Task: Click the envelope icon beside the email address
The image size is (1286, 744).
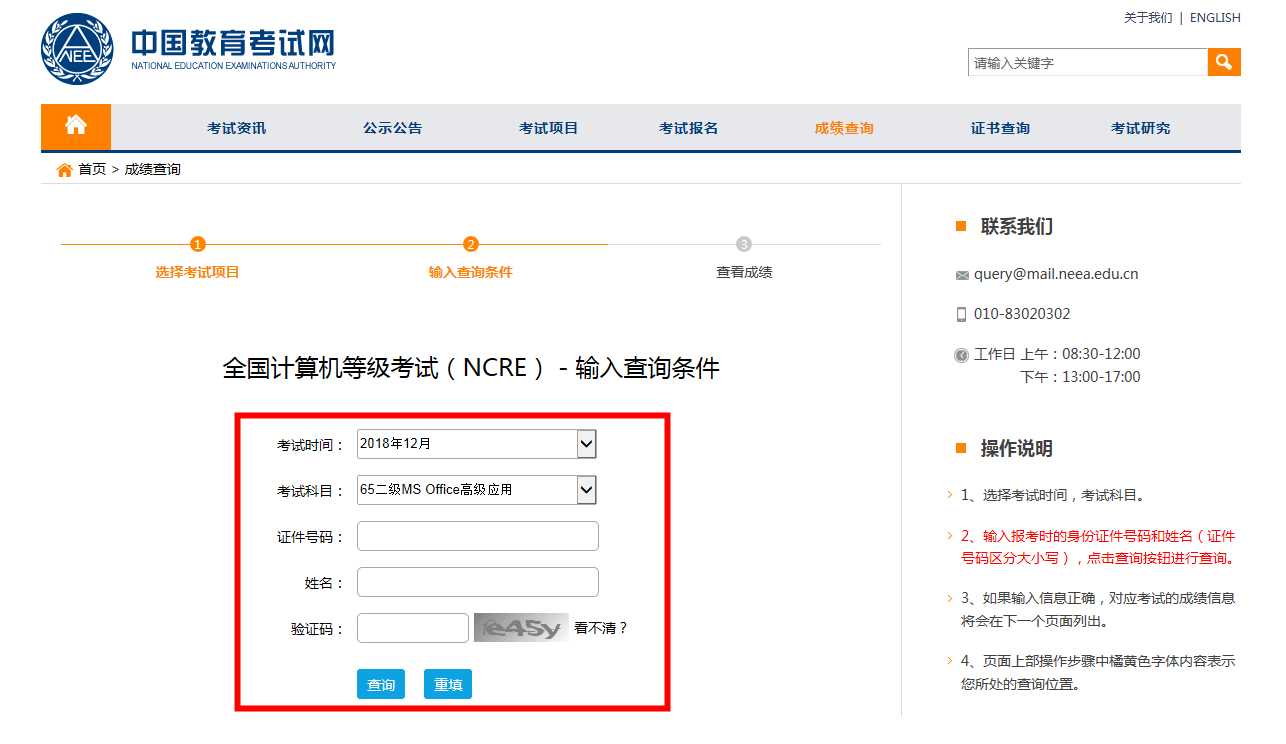Action: click(962, 275)
